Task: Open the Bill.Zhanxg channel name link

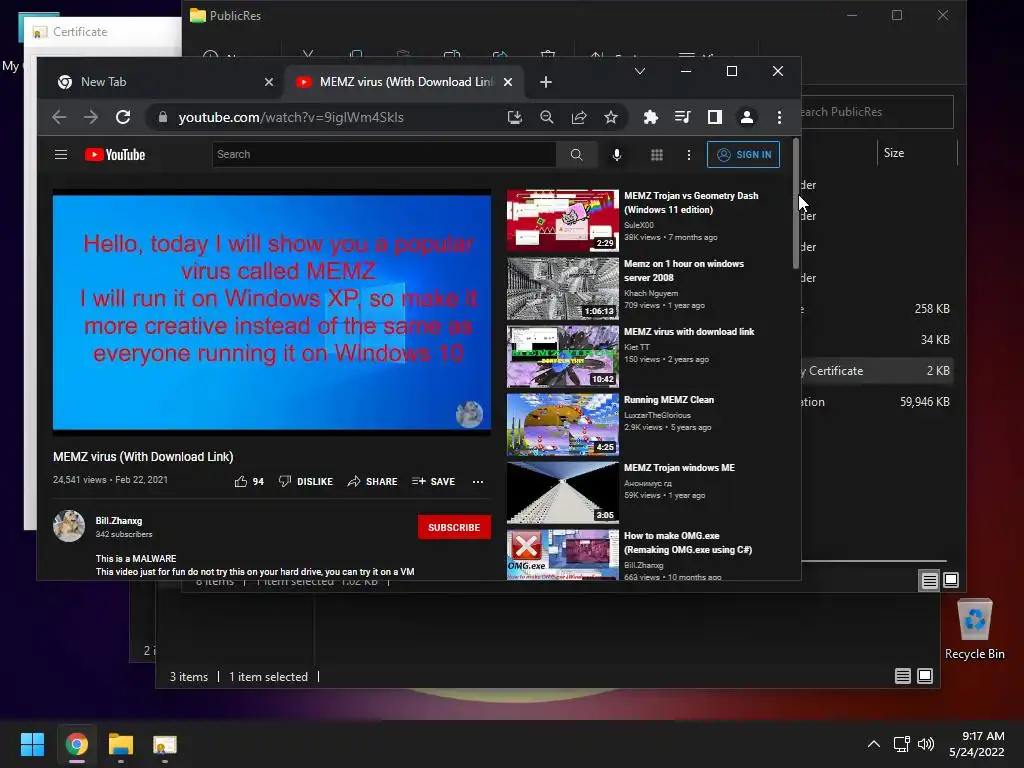Action: point(119,520)
